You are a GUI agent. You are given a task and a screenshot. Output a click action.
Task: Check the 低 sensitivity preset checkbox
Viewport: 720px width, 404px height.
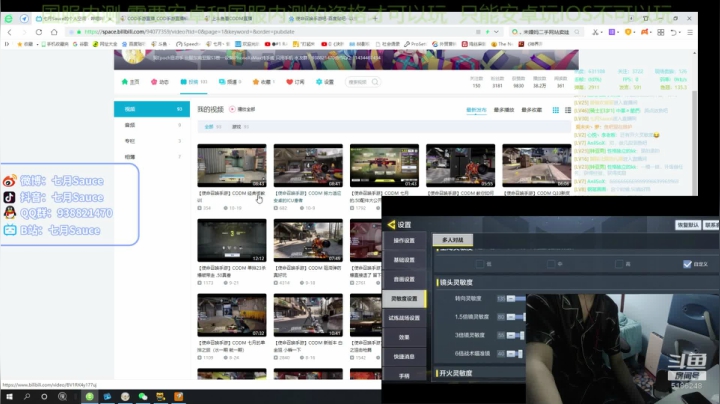coord(480,264)
